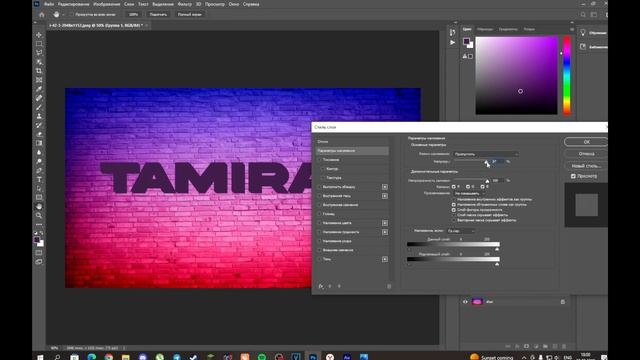
Task: Add another stroke with plus button
Action: coord(385,187)
